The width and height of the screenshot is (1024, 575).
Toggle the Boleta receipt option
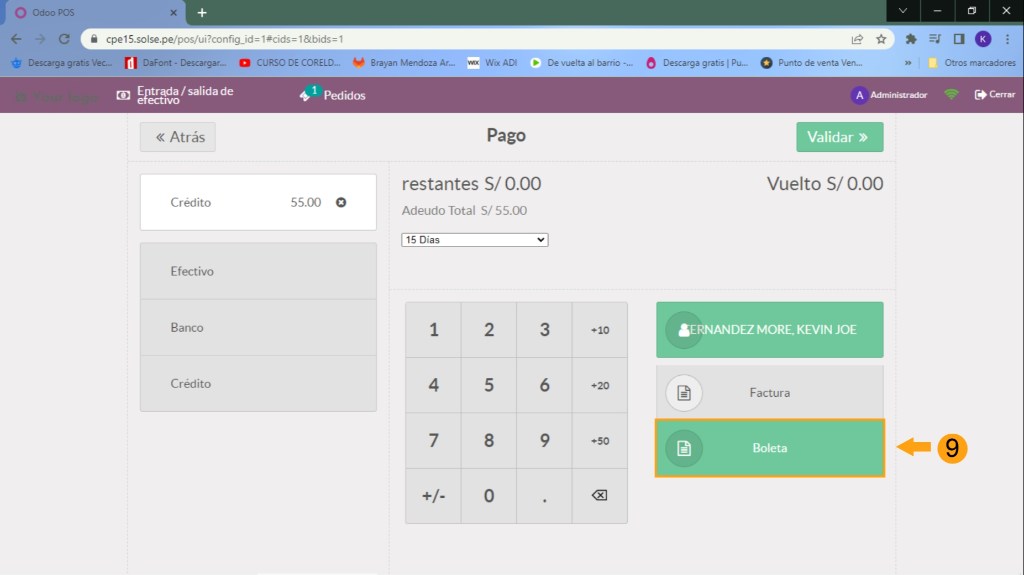click(x=769, y=448)
